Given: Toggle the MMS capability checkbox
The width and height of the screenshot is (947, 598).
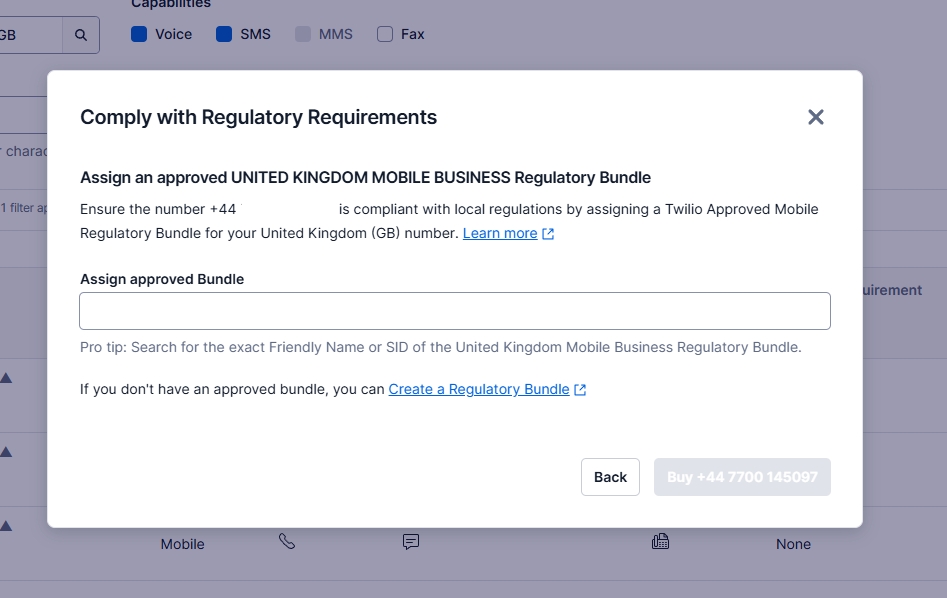Looking at the screenshot, I should (303, 34).
